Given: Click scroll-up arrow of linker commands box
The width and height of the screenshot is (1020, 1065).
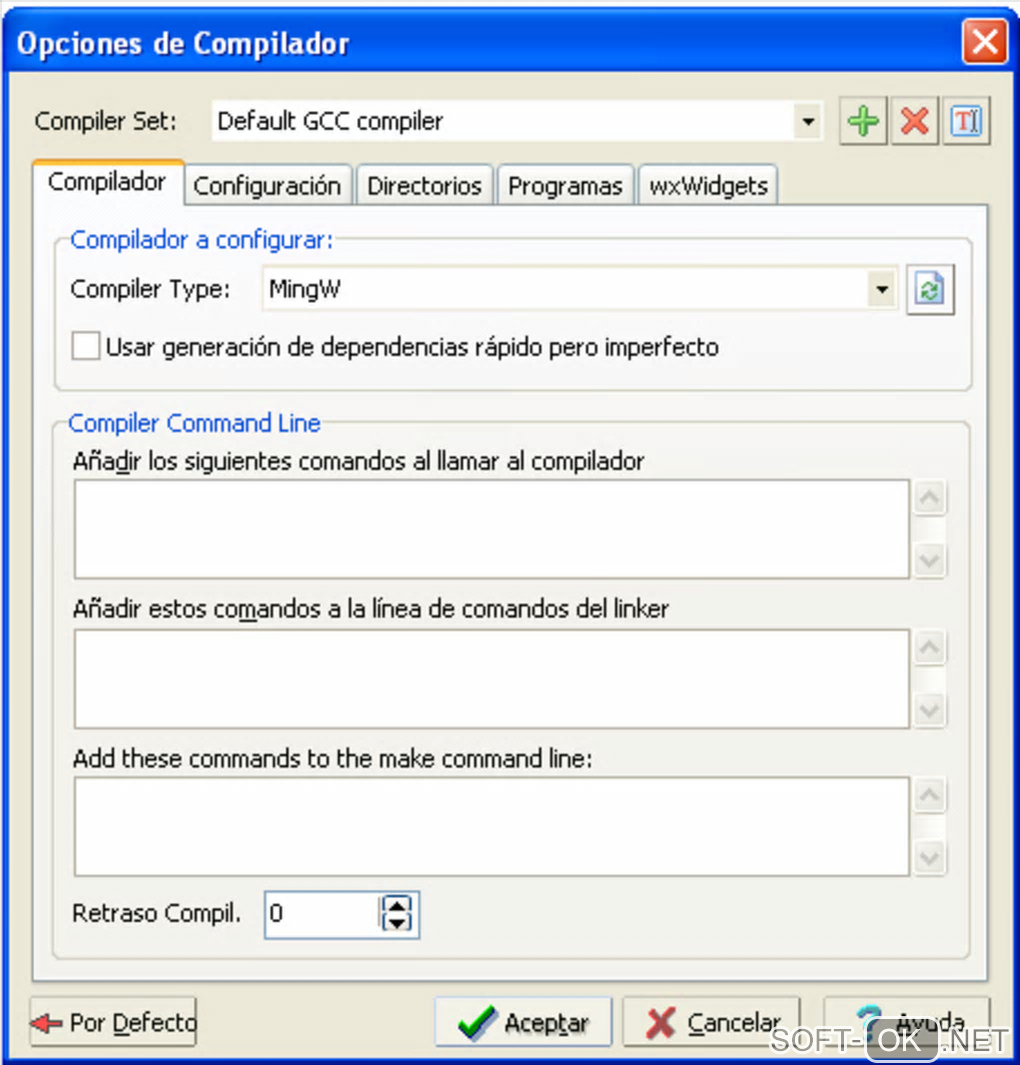Looking at the screenshot, I should tap(930, 648).
